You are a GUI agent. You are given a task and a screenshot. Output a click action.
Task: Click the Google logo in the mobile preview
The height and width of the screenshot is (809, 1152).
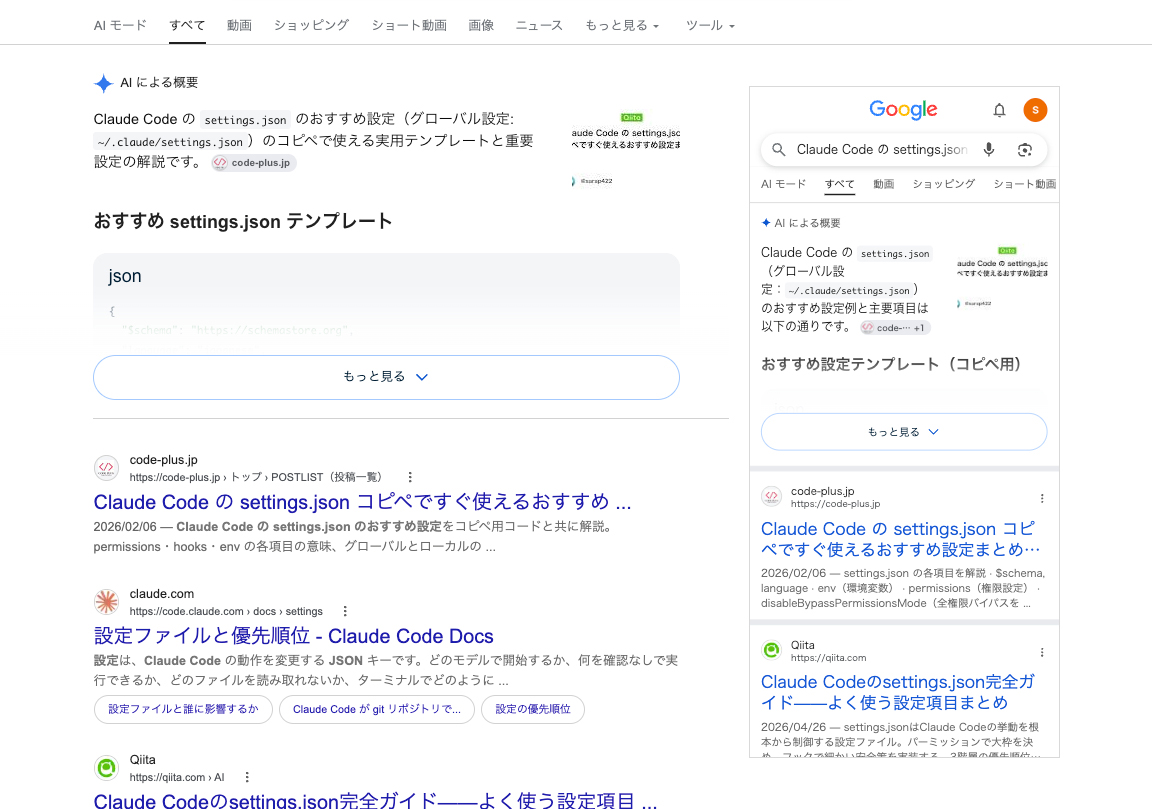pos(903,110)
